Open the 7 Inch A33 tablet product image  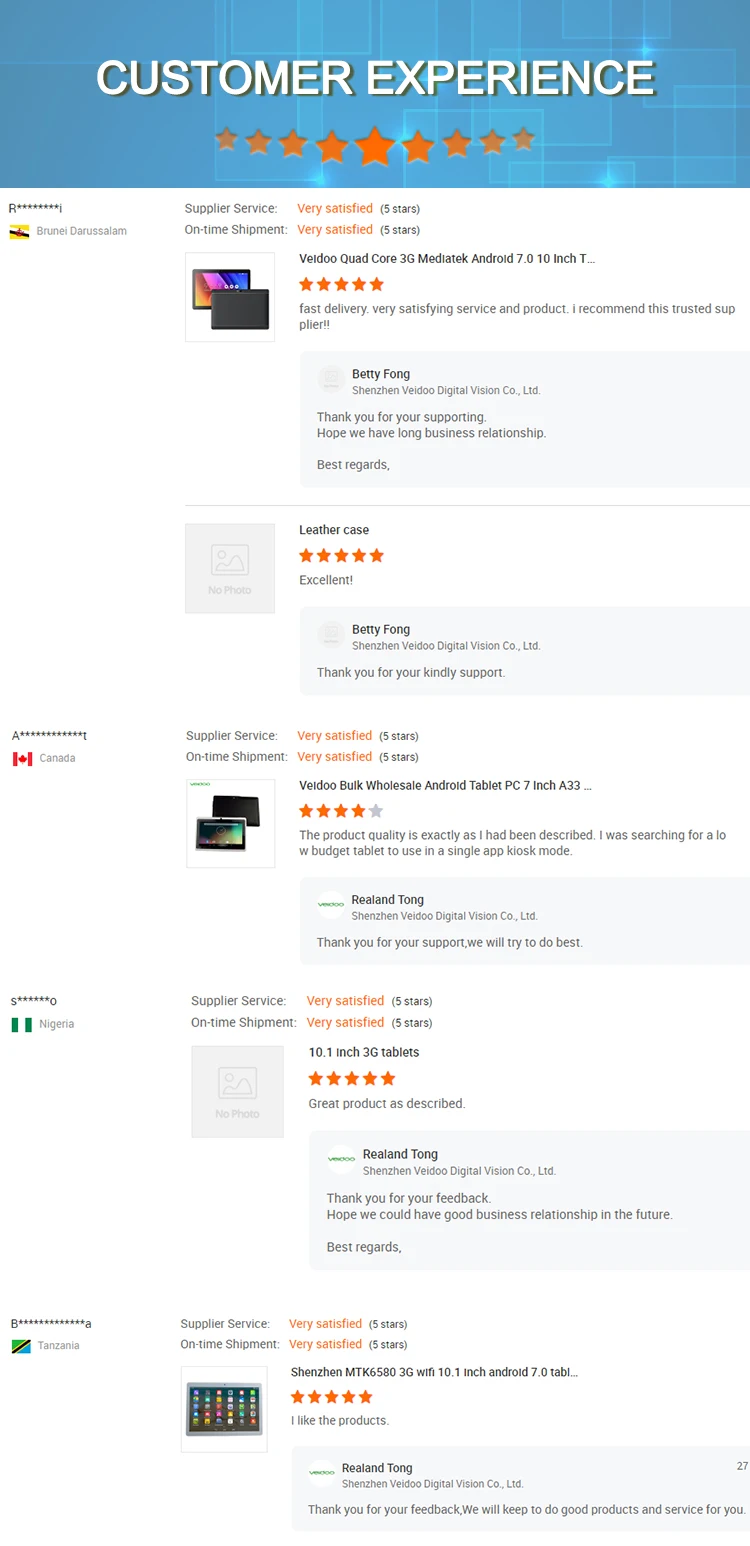[231, 823]
